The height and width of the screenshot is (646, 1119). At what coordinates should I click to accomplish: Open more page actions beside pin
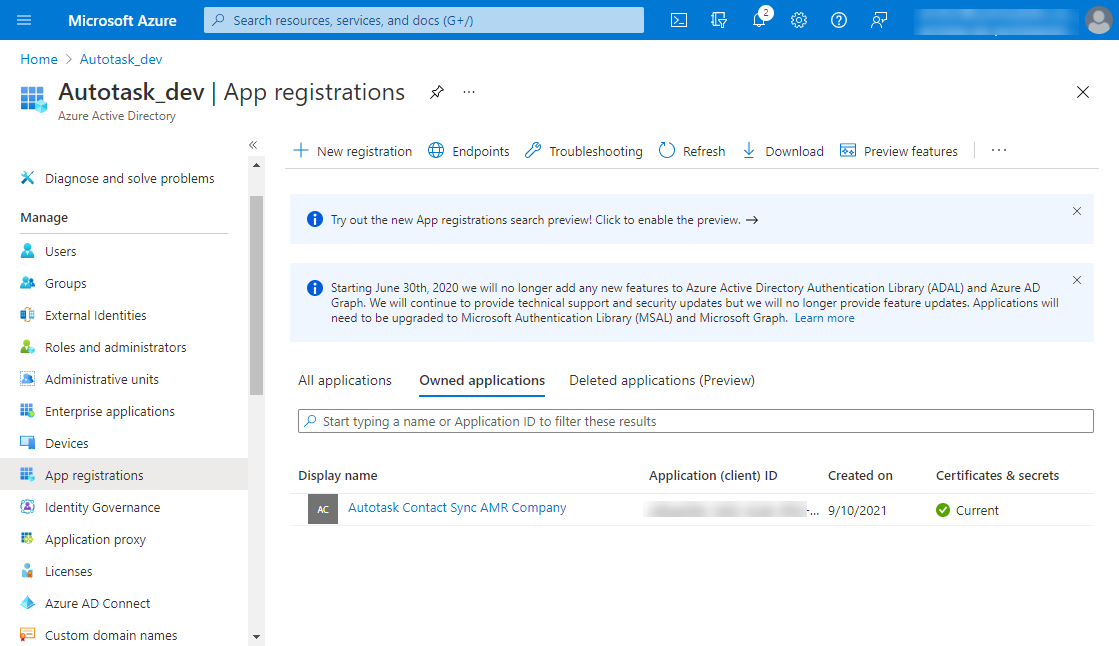tap(469, 92)
